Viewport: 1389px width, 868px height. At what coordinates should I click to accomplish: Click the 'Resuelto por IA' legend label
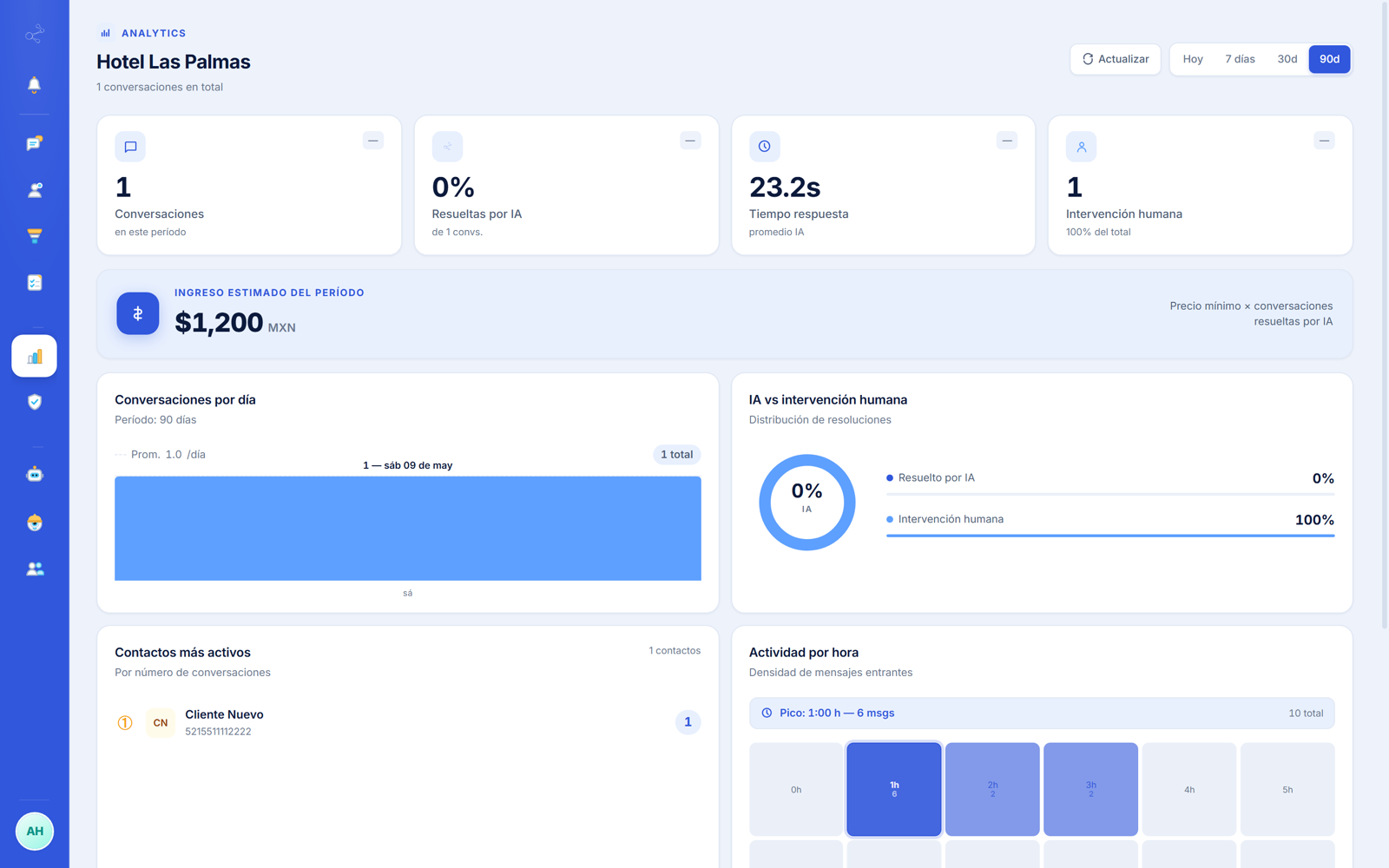[936, 477]
